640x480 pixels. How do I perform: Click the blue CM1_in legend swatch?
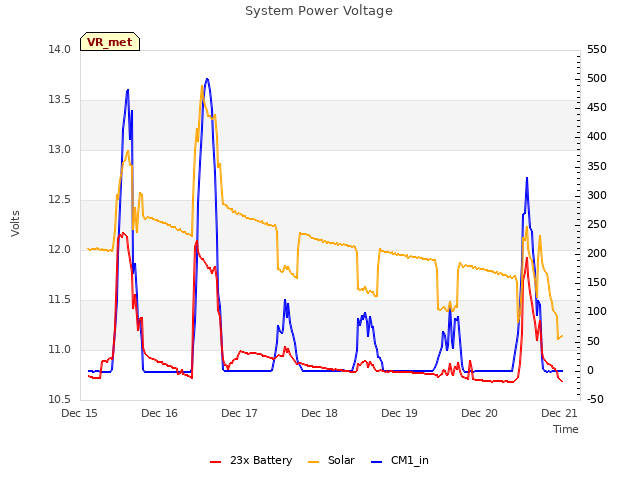[x=376, y=462]
